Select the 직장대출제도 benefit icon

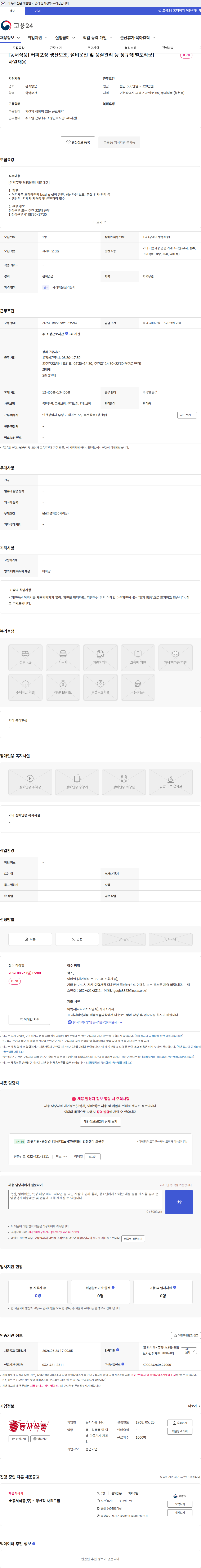(63, 687)
